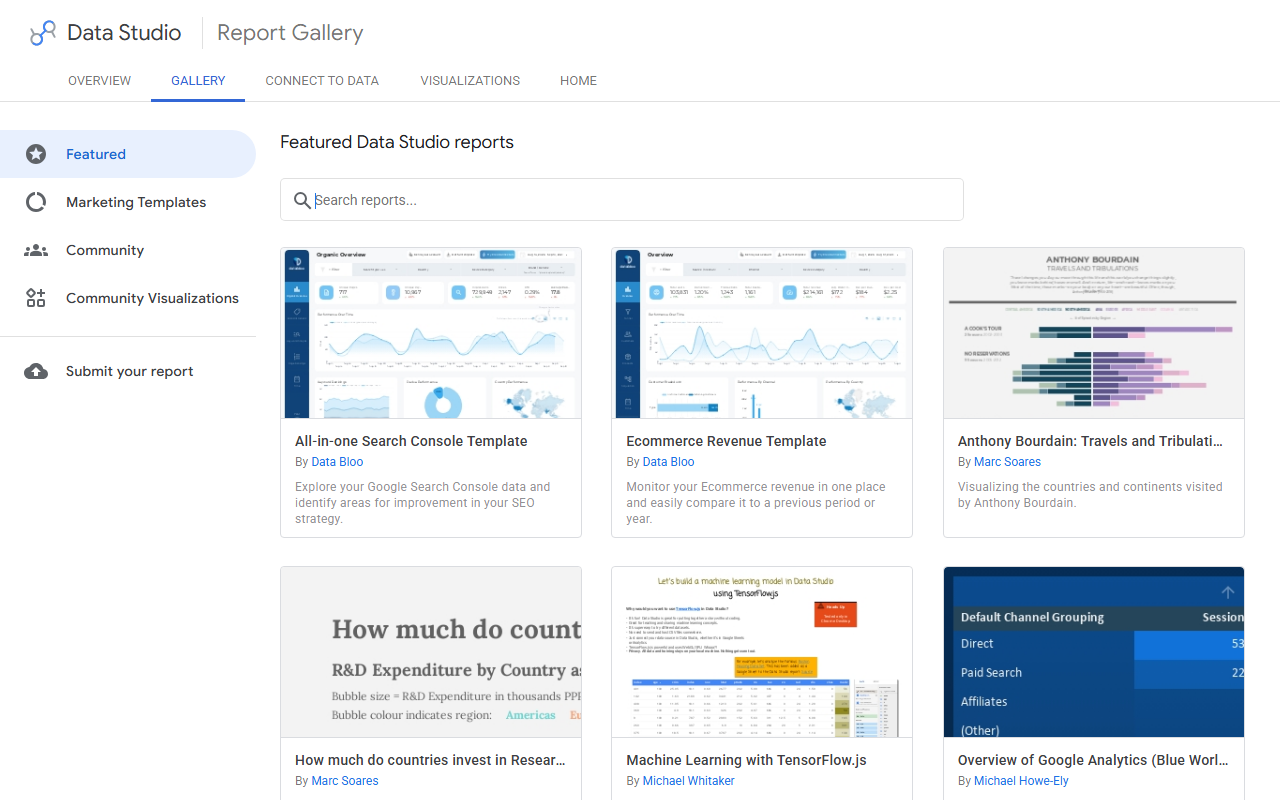The image size is (1280, 800).
Task: Click the Data Studio logo icon
Action: (42, 33)
